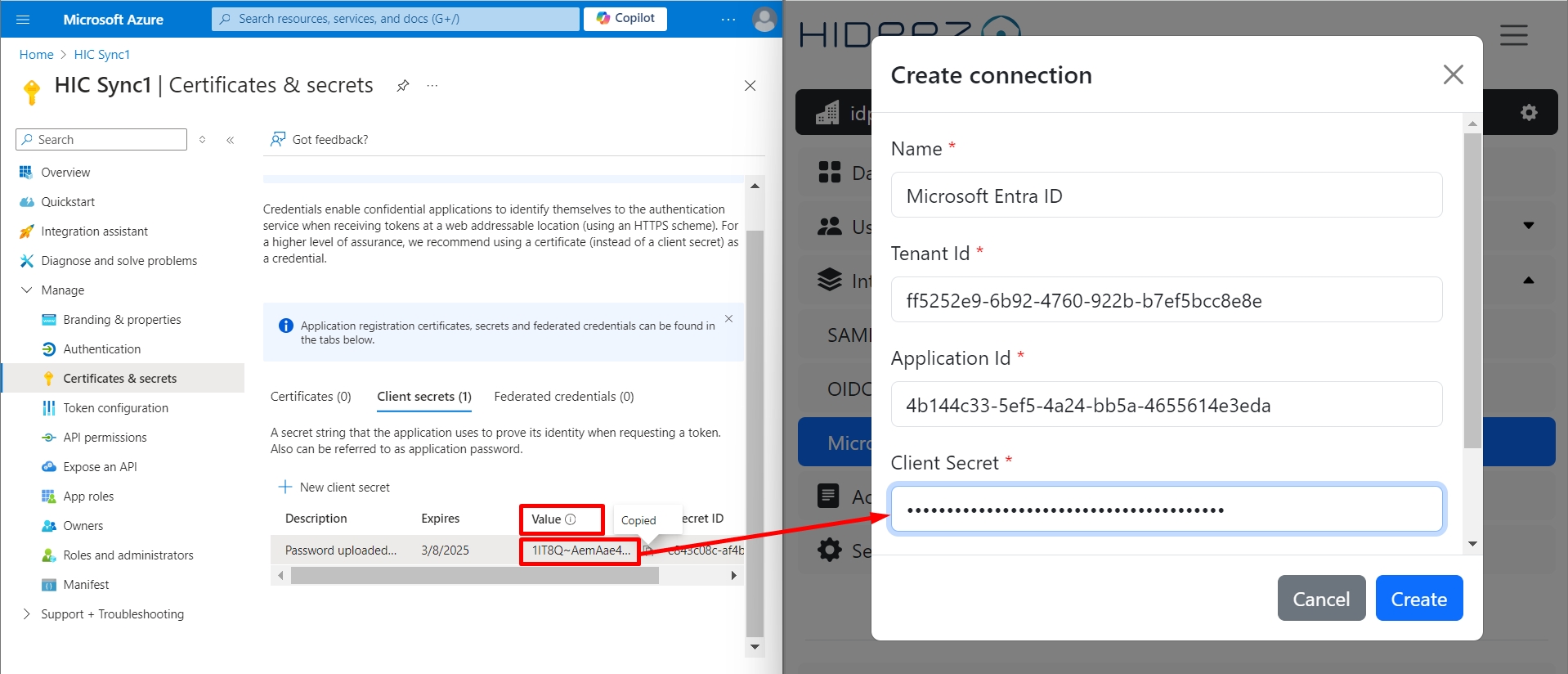Image resolution: width=1568 pixels, height=674 pixels.
Task: Click the Create button in dialog
Action: pos(1419,599)
